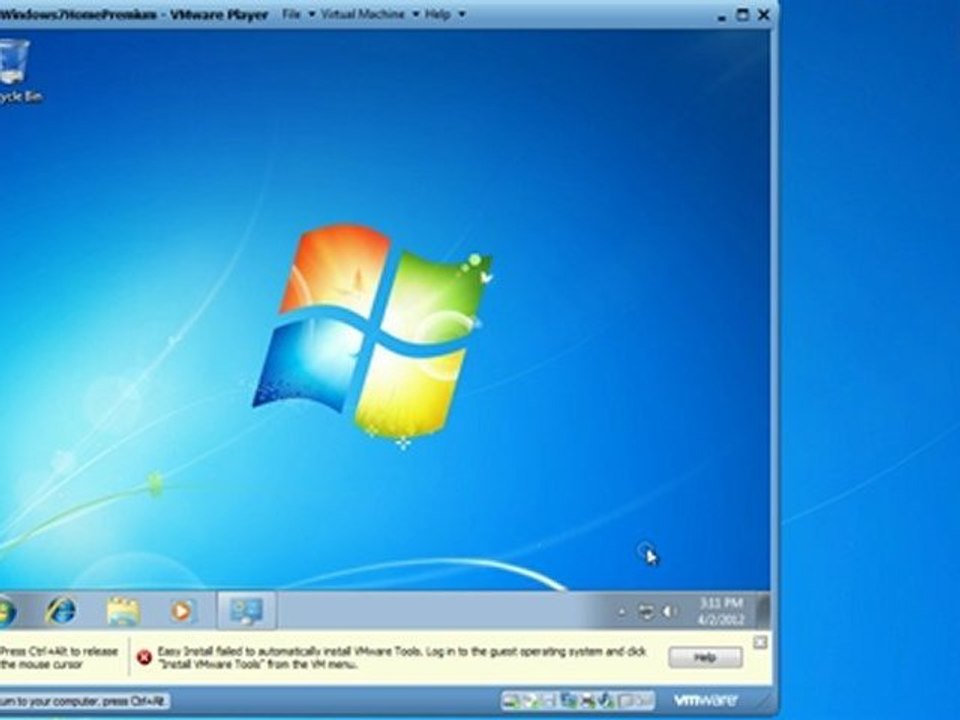Launch Windows Media Player from taskbar
The image size is (960, 720).
(x=182, y=610)
